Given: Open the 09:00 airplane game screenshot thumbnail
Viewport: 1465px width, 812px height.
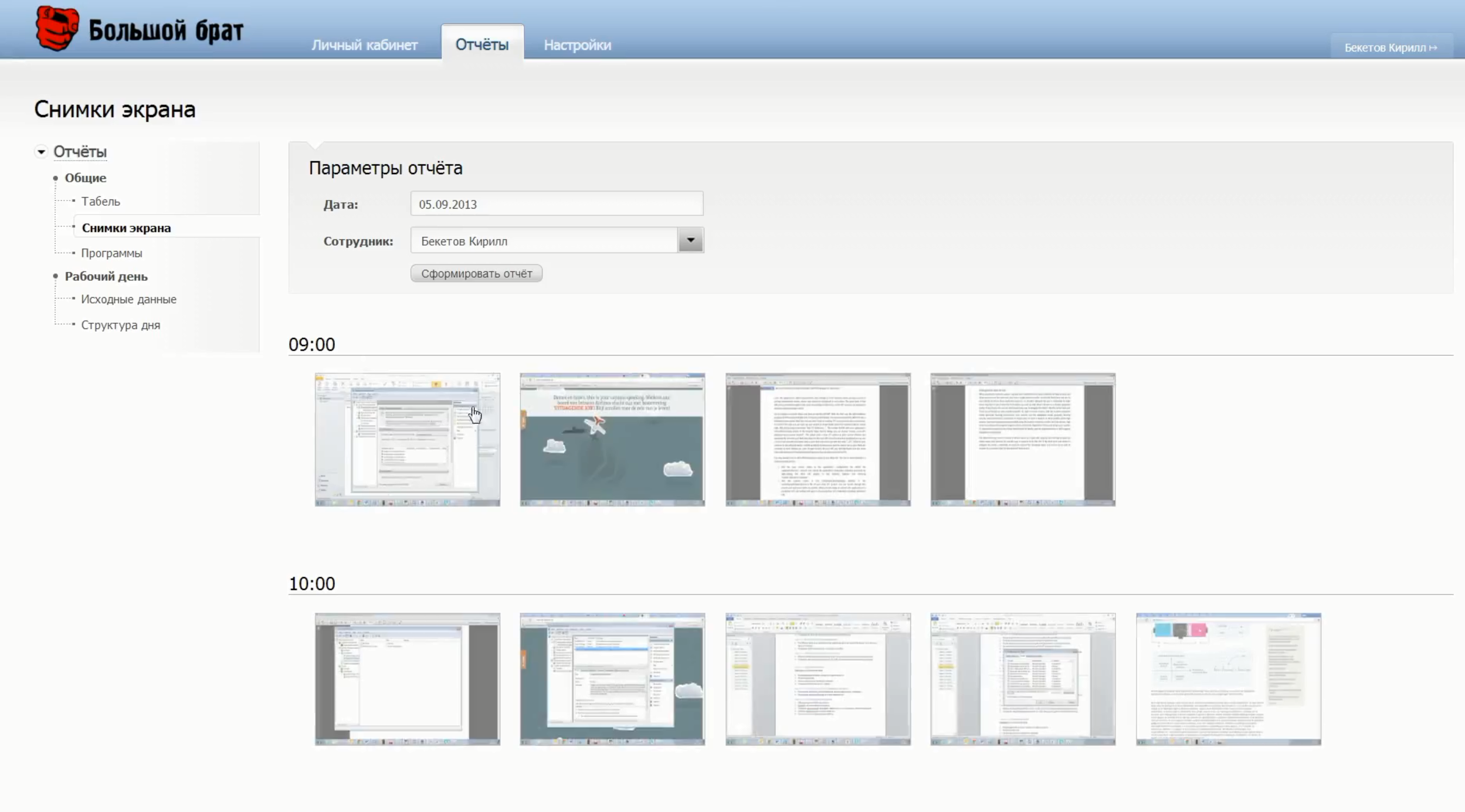Looking at the screenshot, I should click(612, 439).
